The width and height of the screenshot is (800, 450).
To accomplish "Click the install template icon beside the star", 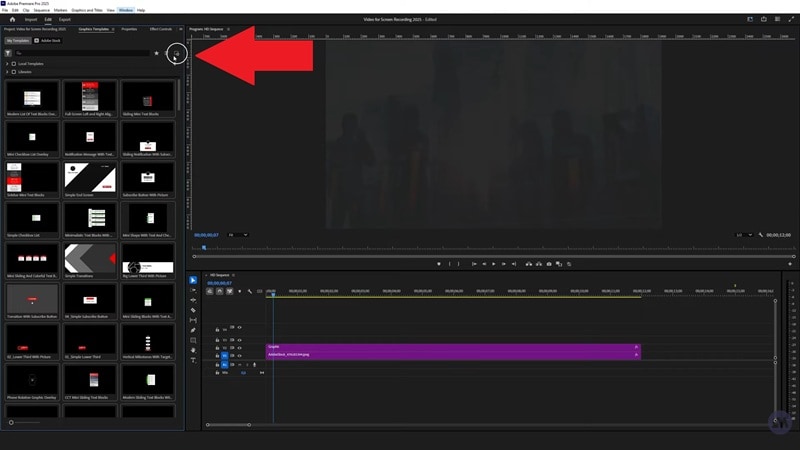I will [177, 53].
